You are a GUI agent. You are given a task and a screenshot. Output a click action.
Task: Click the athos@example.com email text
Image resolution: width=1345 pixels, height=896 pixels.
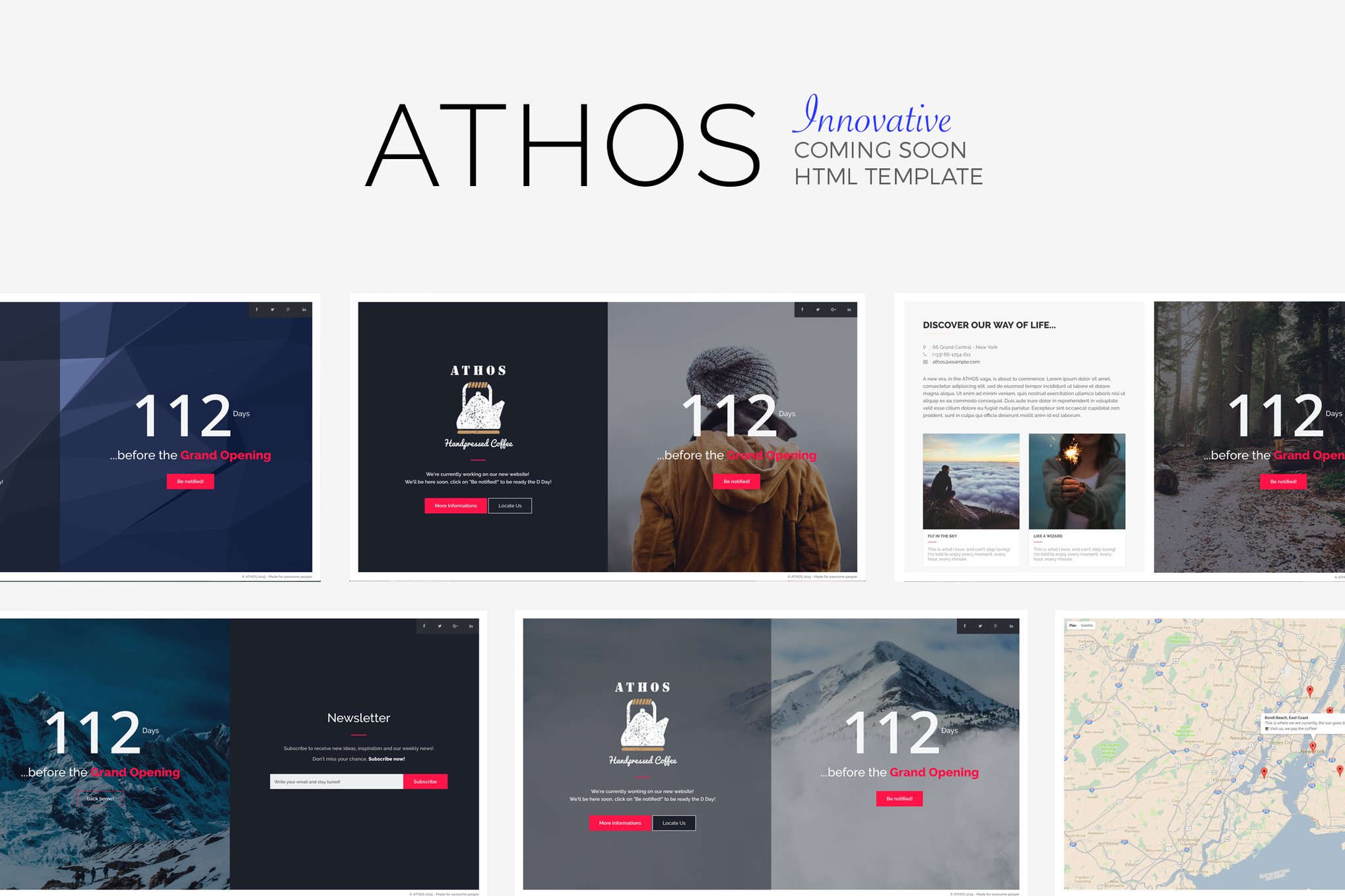coord(956,362)
